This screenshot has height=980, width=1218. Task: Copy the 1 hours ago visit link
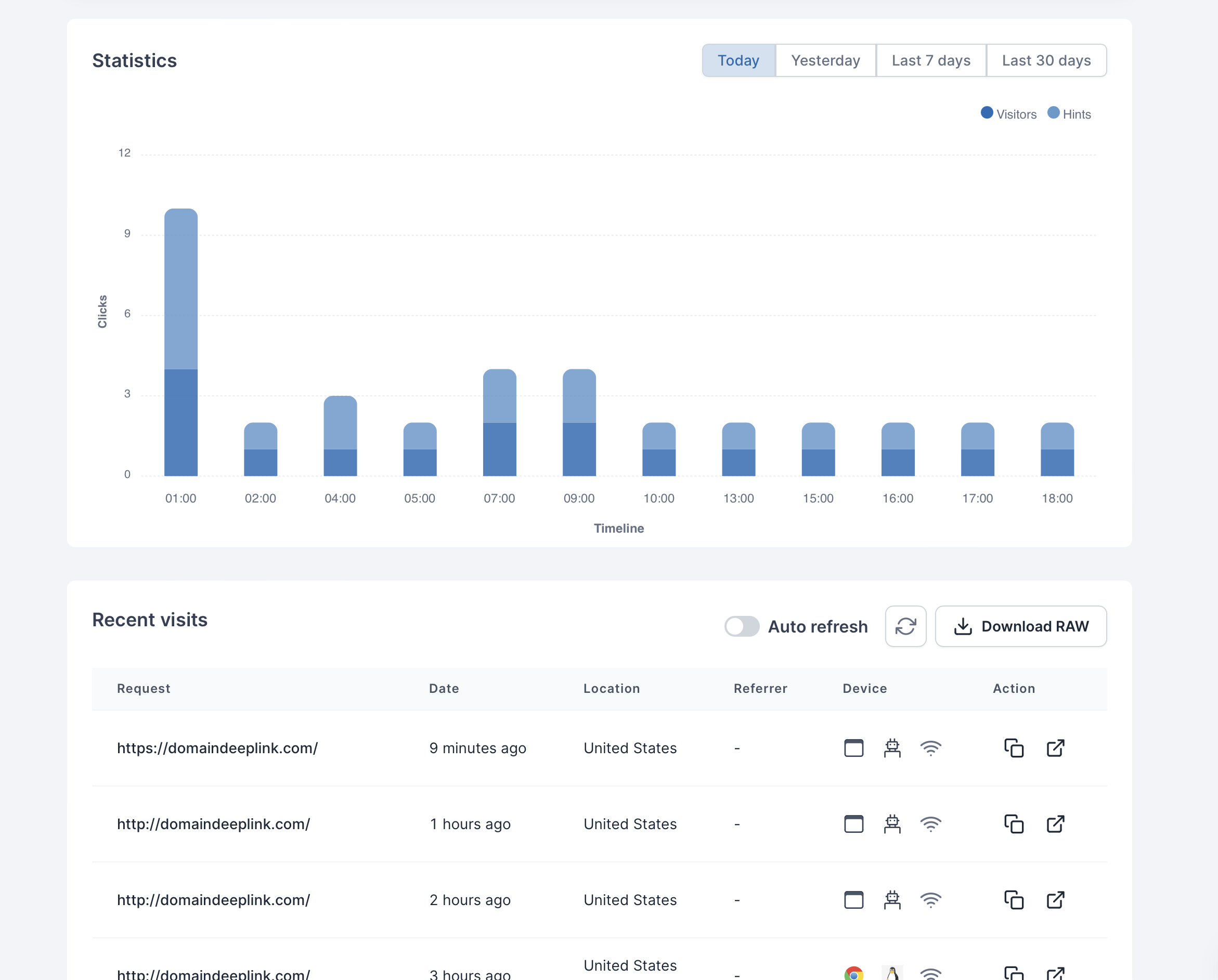pos(1014,824)
